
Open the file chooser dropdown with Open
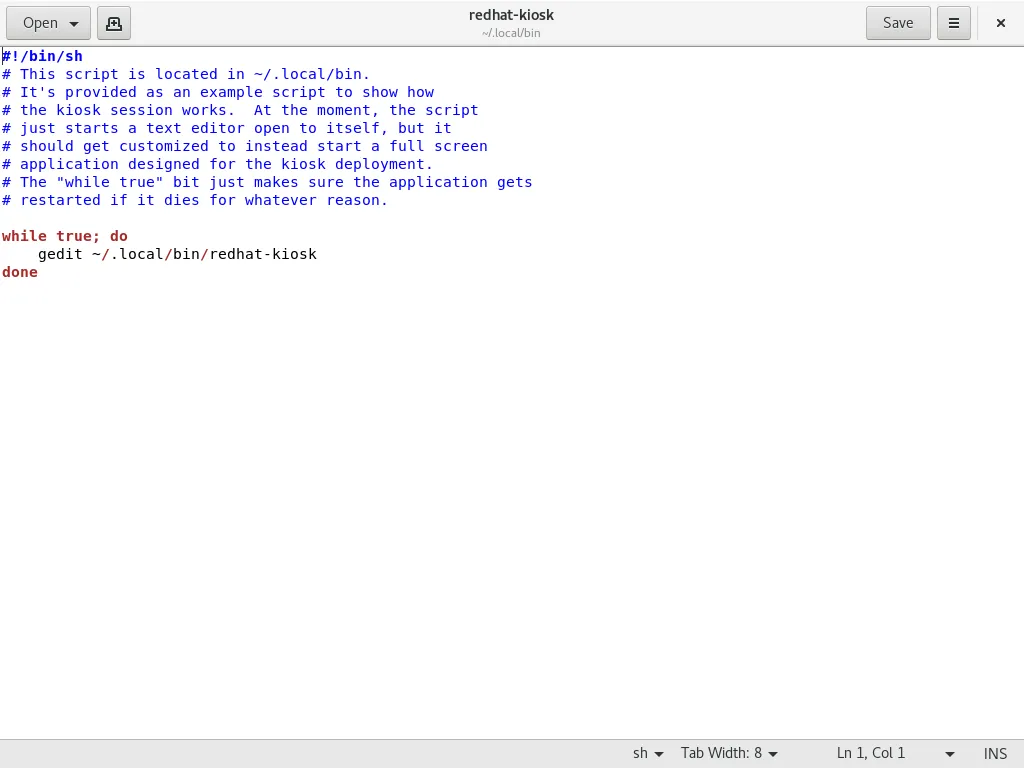click(48, 23)
